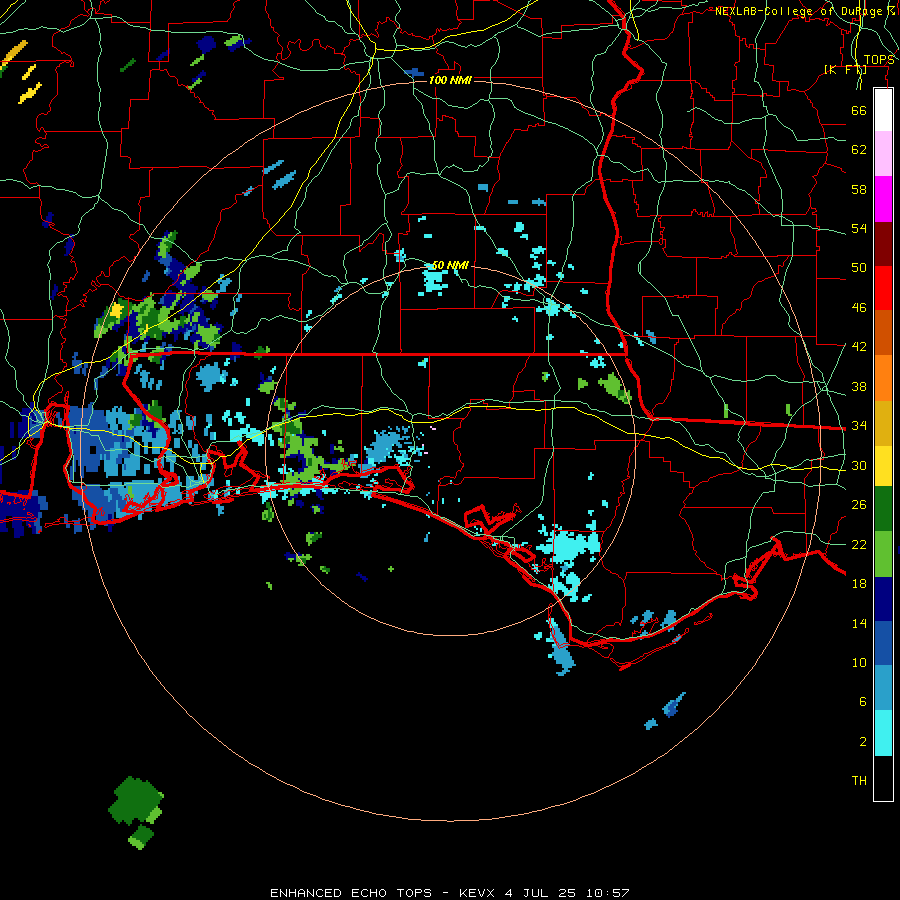This screenshot has width=900, height=900.
Task: Pick the bright yellow legend swatch above 30
Action: coord(883,466)
